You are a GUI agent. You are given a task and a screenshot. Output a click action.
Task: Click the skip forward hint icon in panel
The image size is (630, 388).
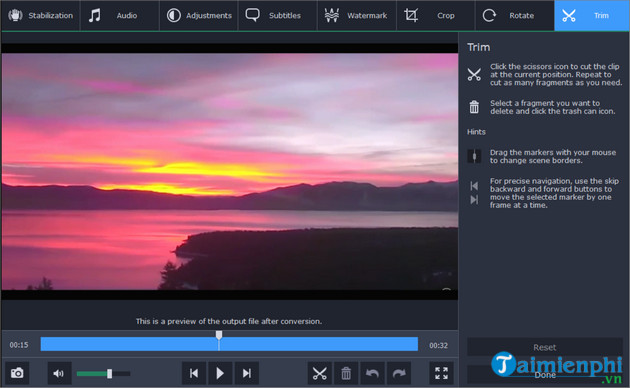474,200
